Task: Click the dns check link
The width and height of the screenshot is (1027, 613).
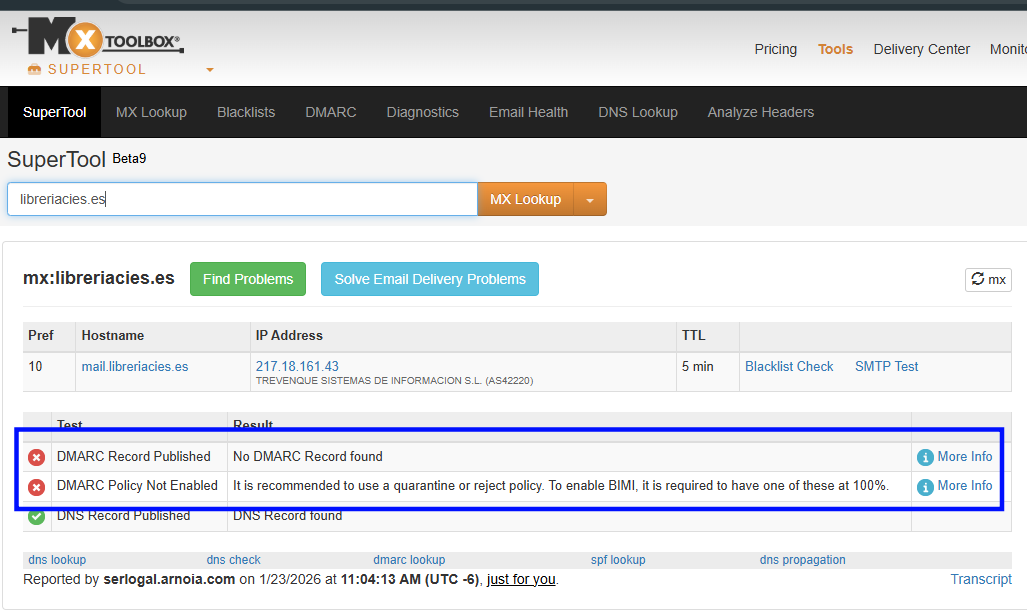Action: [x=233, y=560]
